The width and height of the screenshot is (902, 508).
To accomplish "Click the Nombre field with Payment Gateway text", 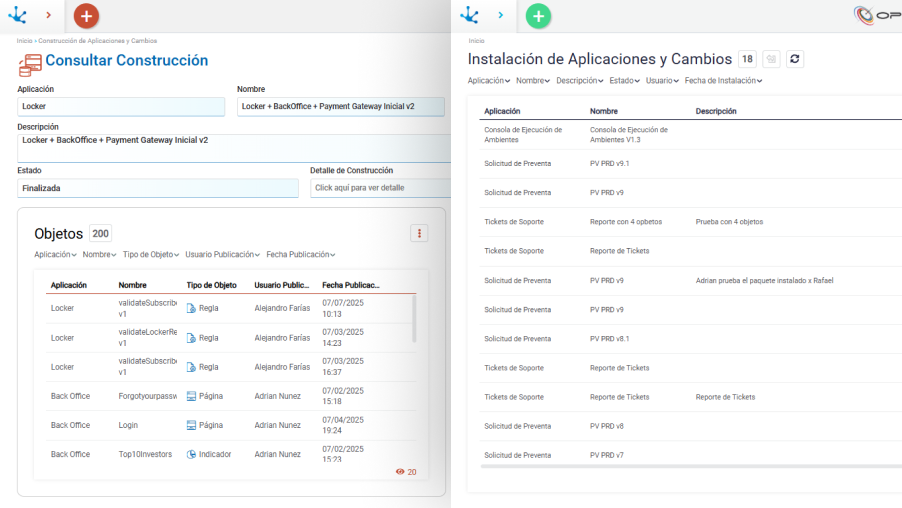I will tap(341, 106).
